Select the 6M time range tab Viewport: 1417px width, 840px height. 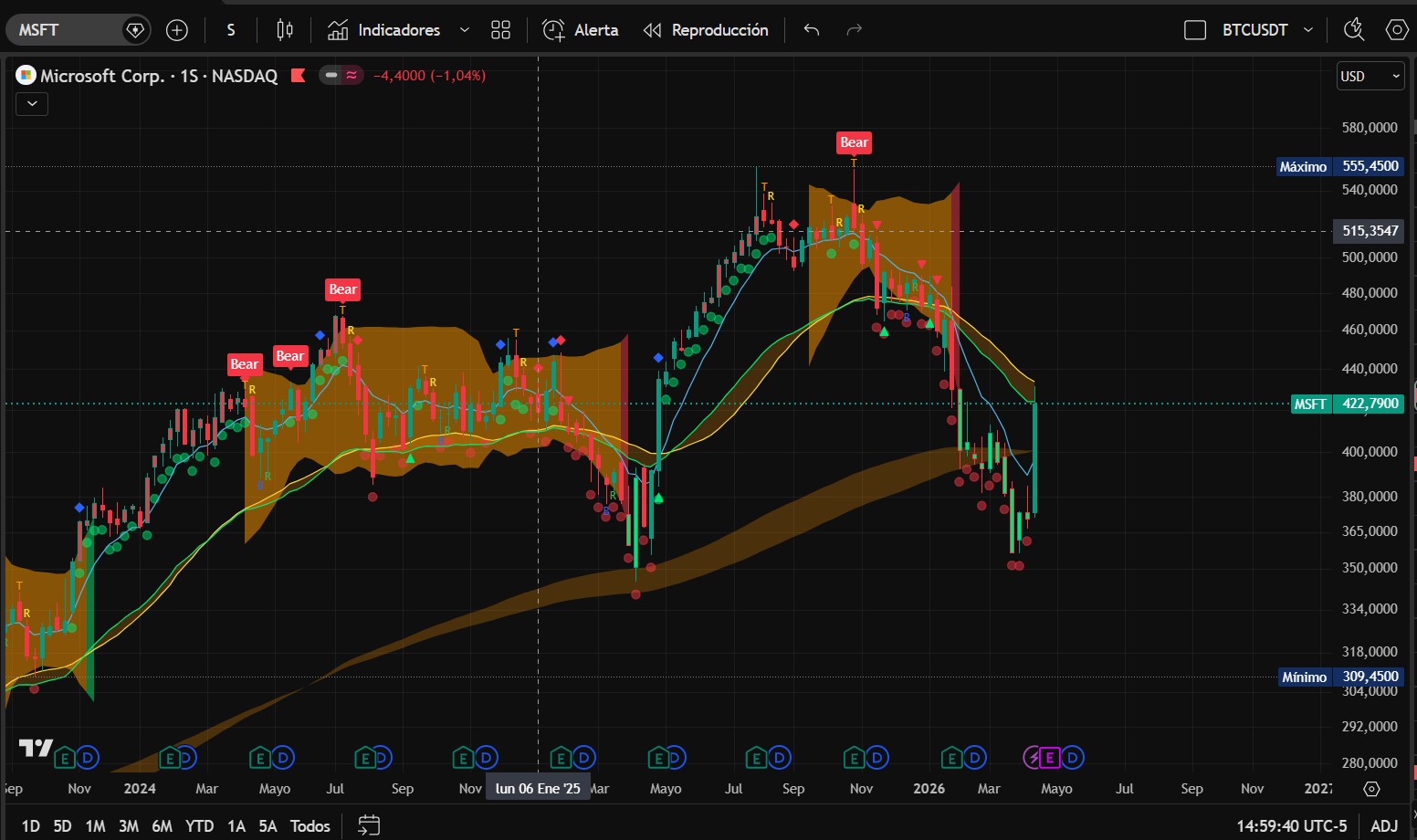(x=162, y=825)
